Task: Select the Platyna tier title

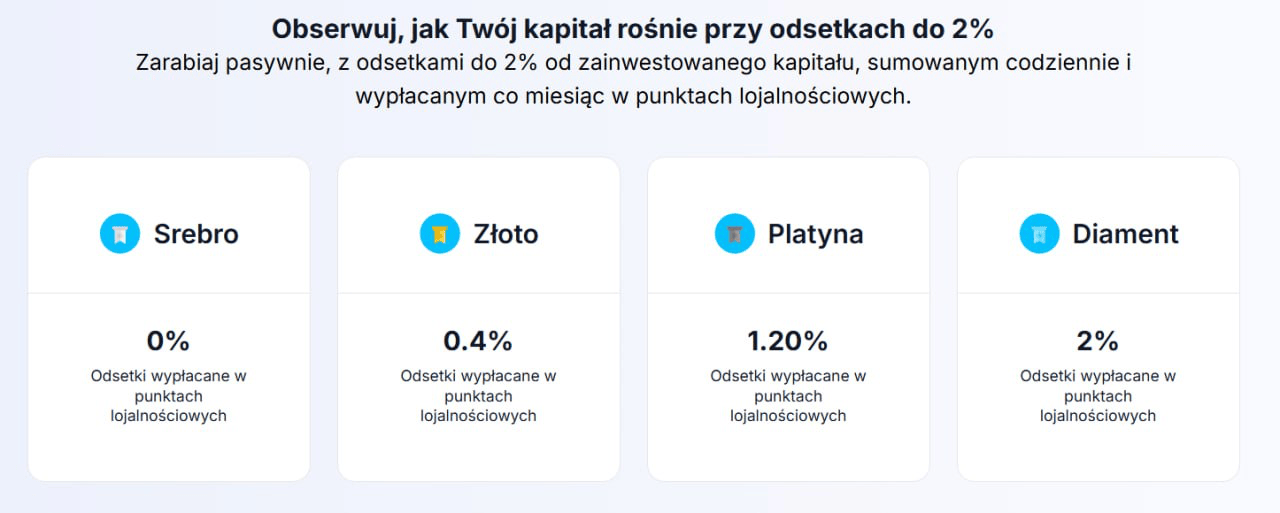Action: click(x=816, y=234)
